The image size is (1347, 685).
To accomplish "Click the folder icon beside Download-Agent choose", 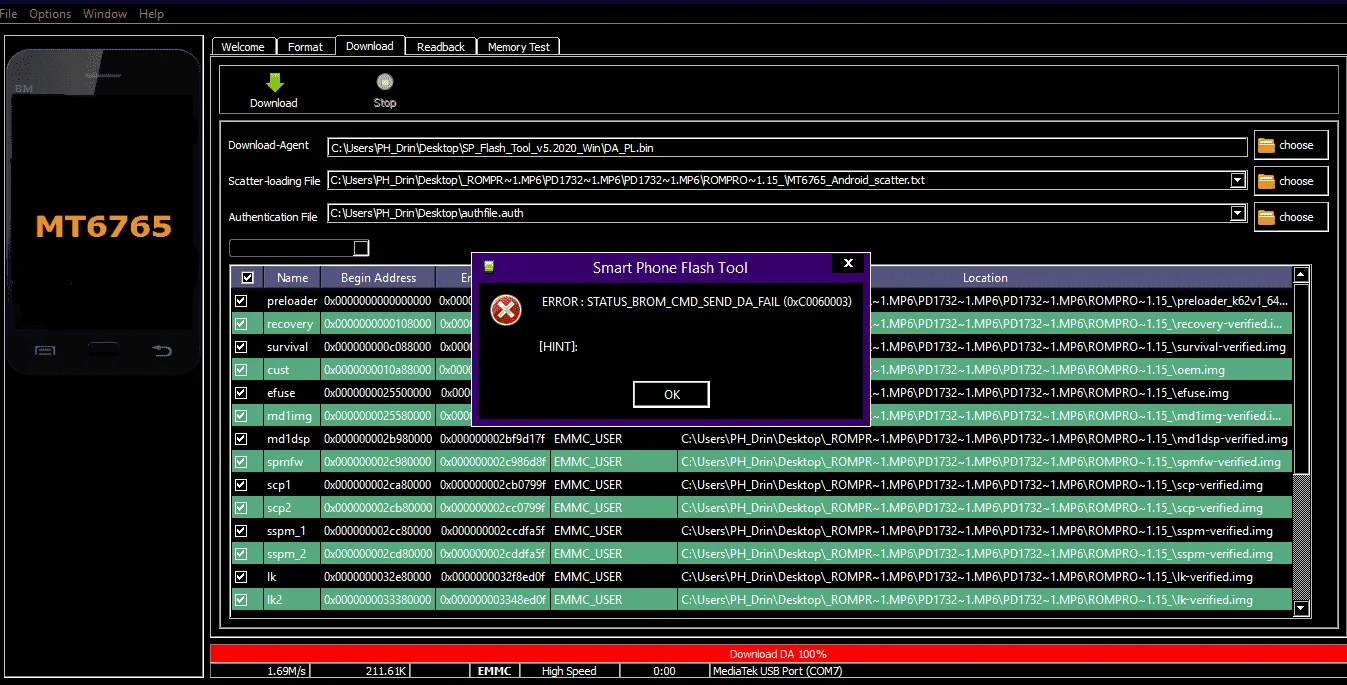I will pyautogui.click(x=1267, y=145).
